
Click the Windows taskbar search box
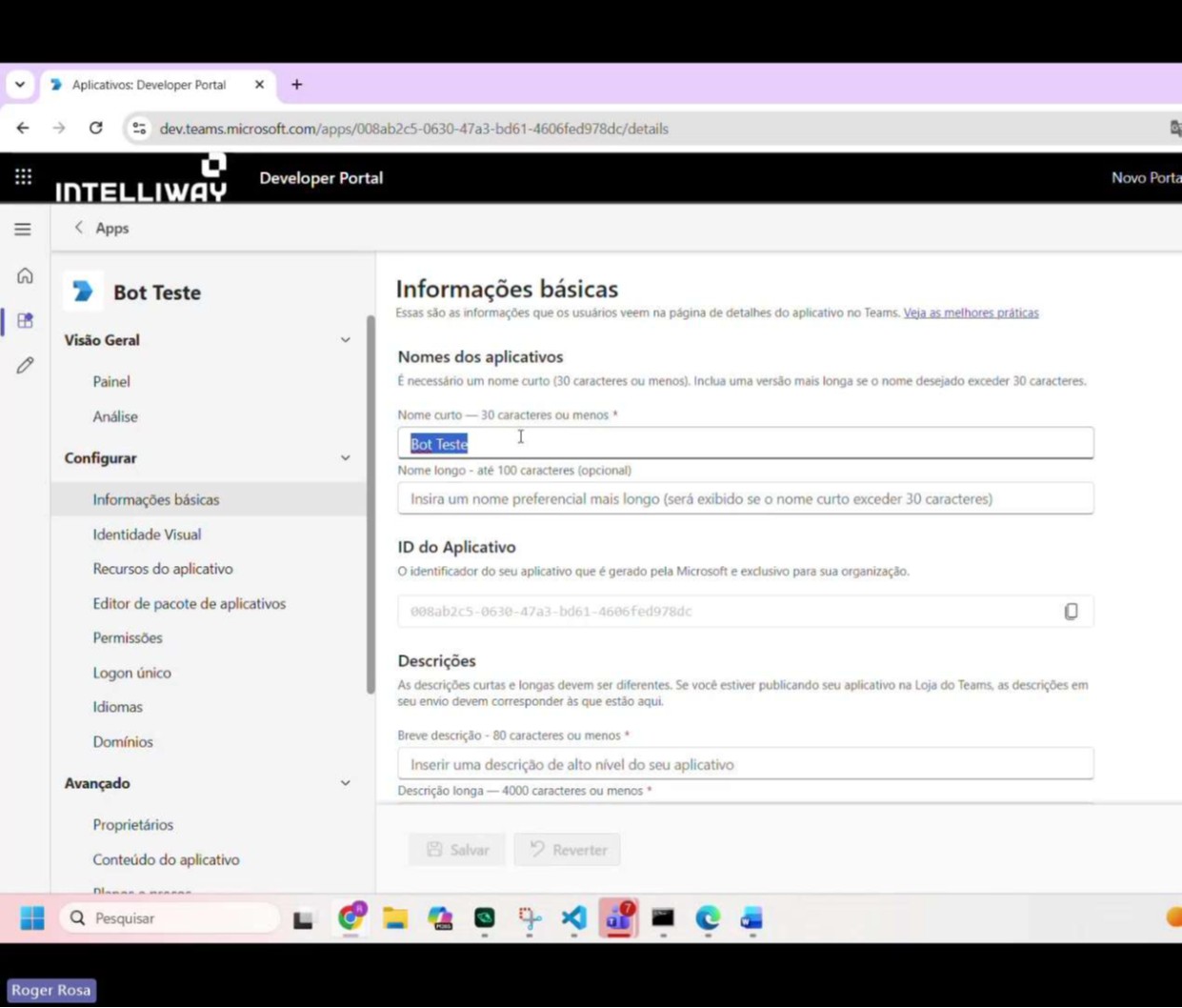coord(170,918)
